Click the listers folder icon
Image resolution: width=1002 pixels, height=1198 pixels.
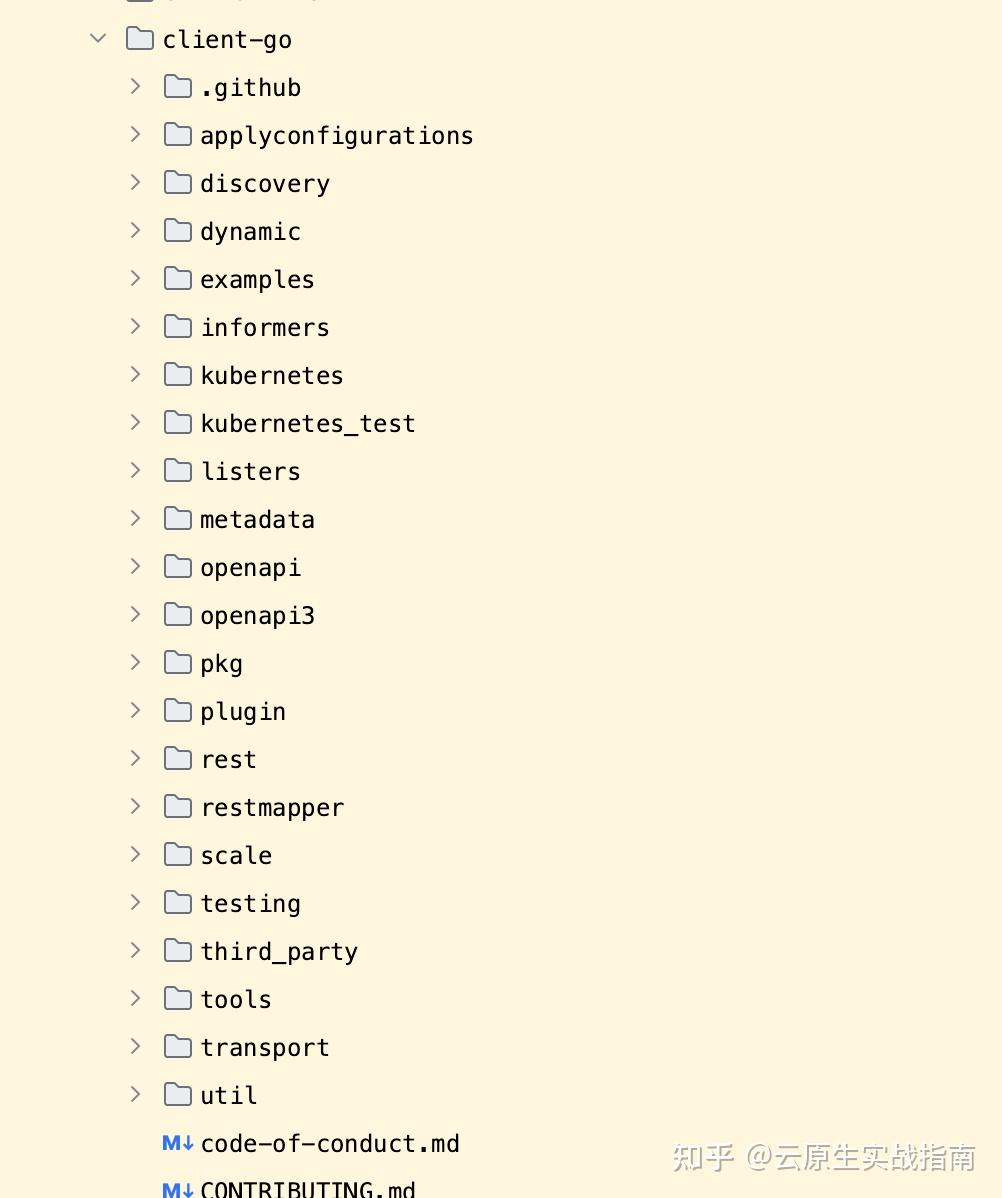(x=177, y=470)
